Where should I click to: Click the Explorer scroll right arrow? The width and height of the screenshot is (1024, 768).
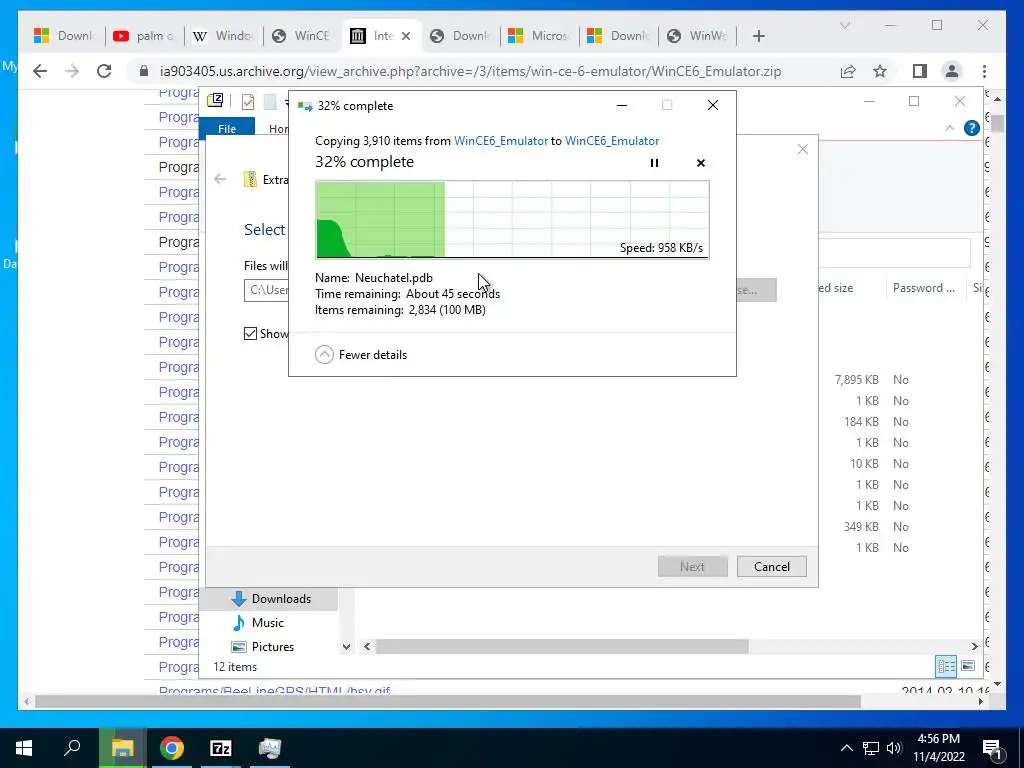974,647
